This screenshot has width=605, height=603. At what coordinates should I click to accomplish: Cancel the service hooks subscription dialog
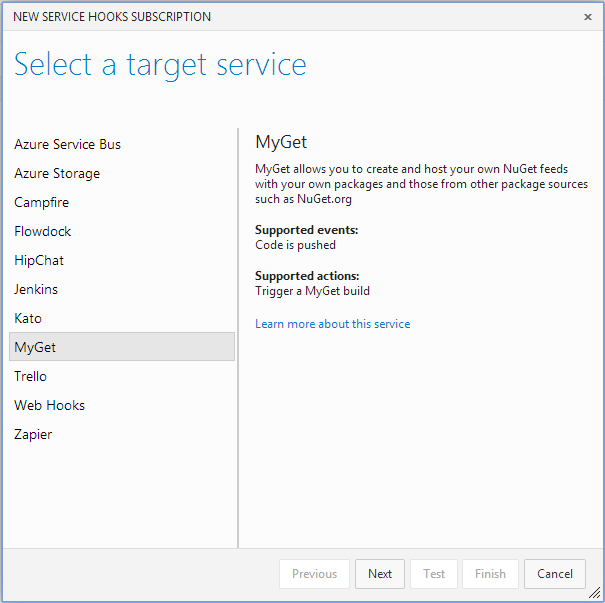[x=554, y=574]
